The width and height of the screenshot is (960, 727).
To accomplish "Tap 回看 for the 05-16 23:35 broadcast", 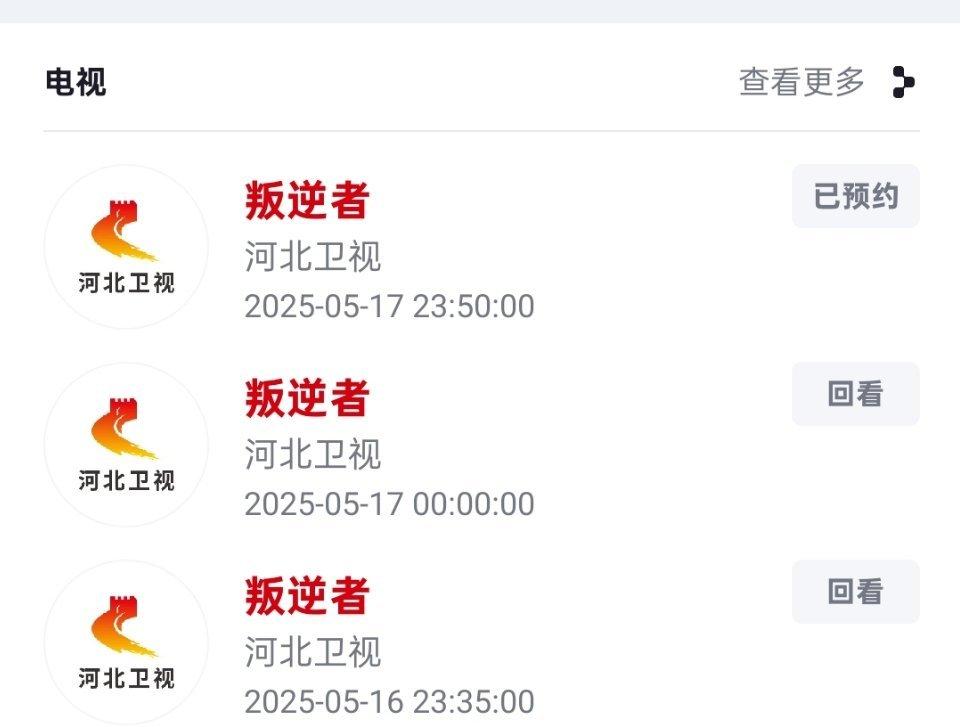I will (855, 592).
